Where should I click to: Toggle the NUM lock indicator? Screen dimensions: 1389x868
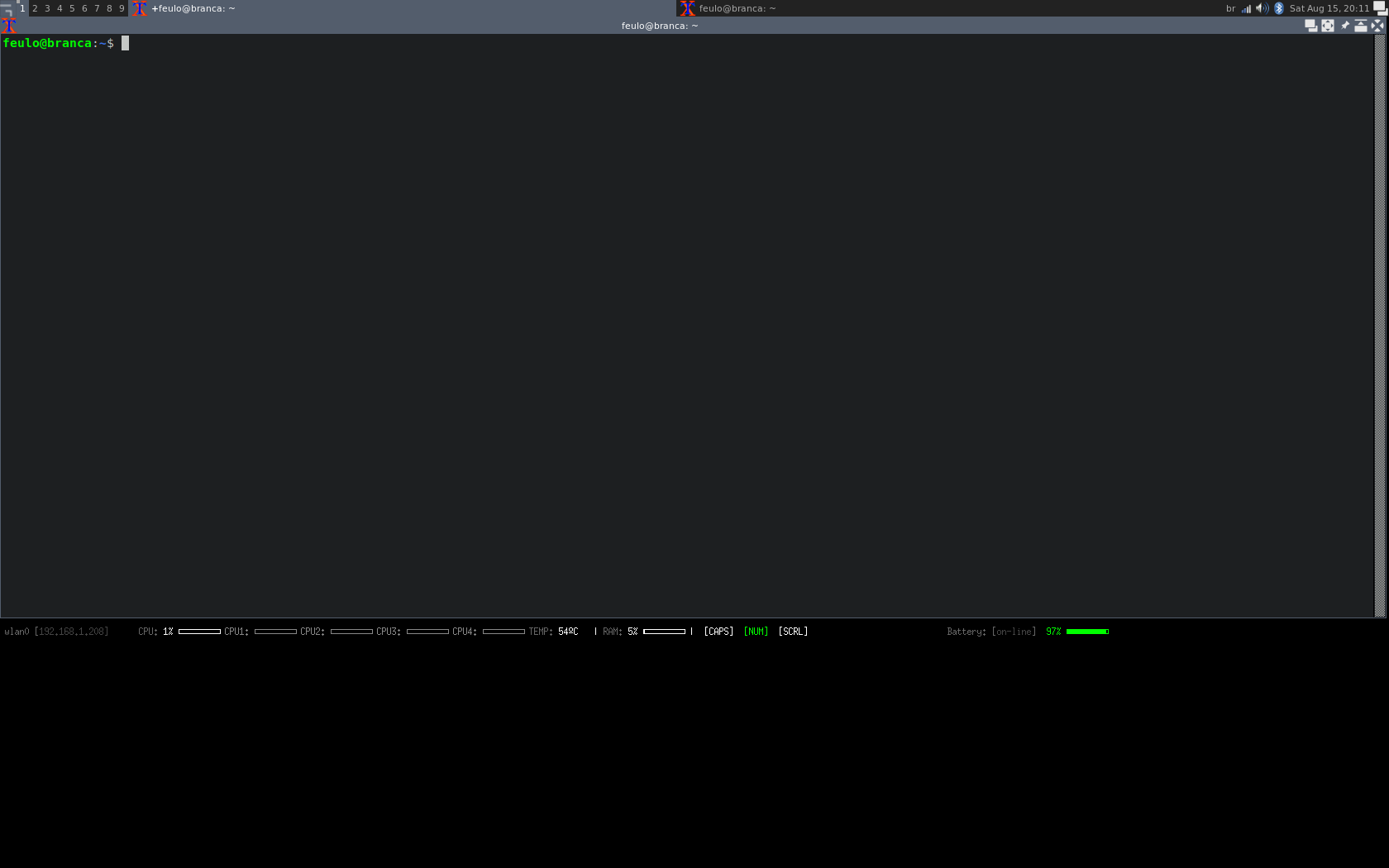(755, 631)
